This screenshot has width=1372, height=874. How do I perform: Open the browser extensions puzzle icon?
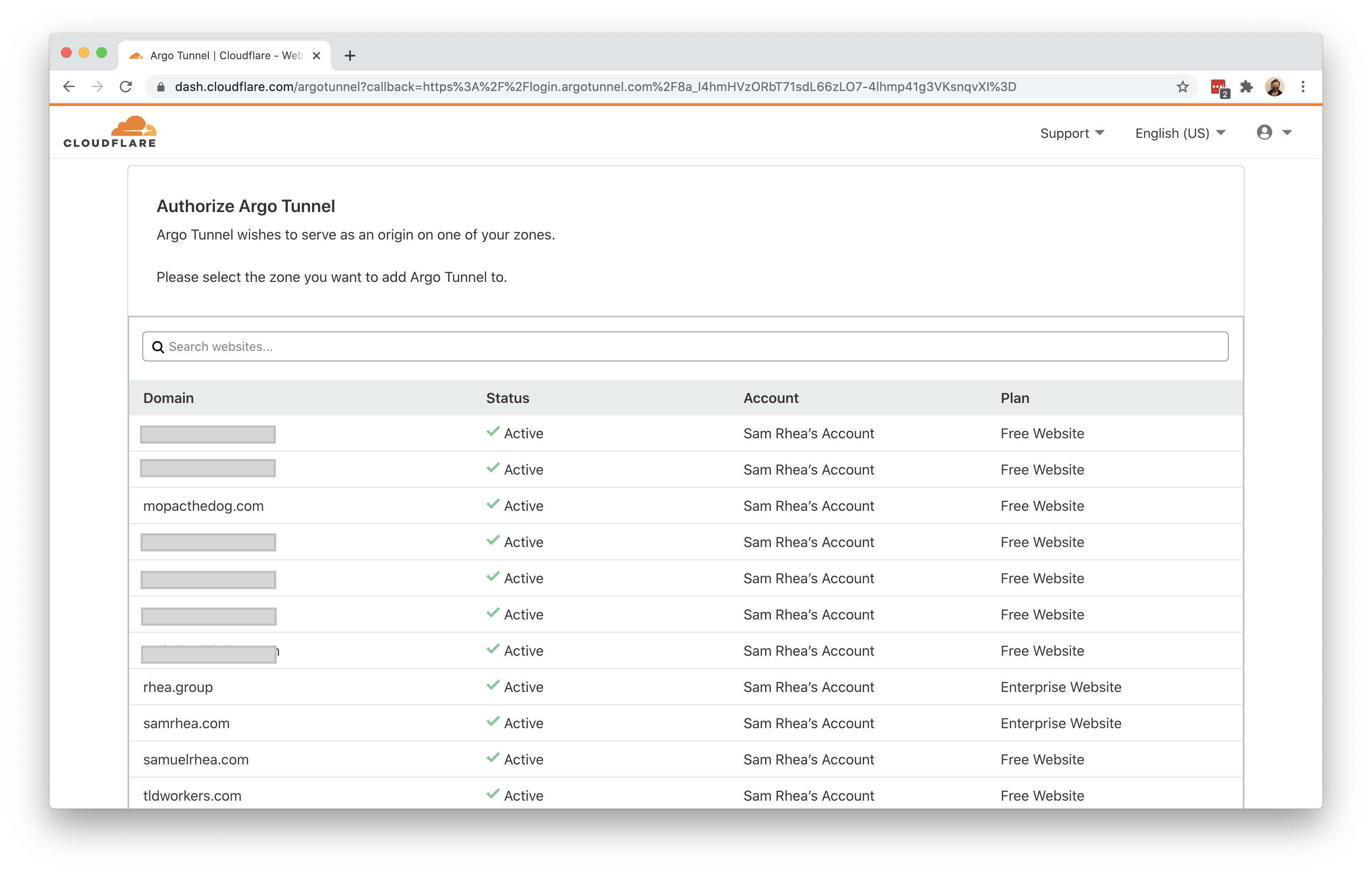1246,87
